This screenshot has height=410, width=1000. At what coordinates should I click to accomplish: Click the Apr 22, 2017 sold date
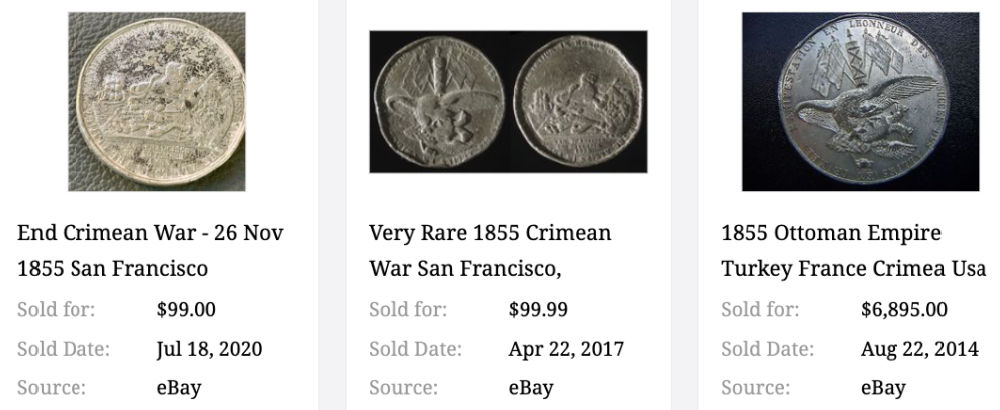point(566,349)
